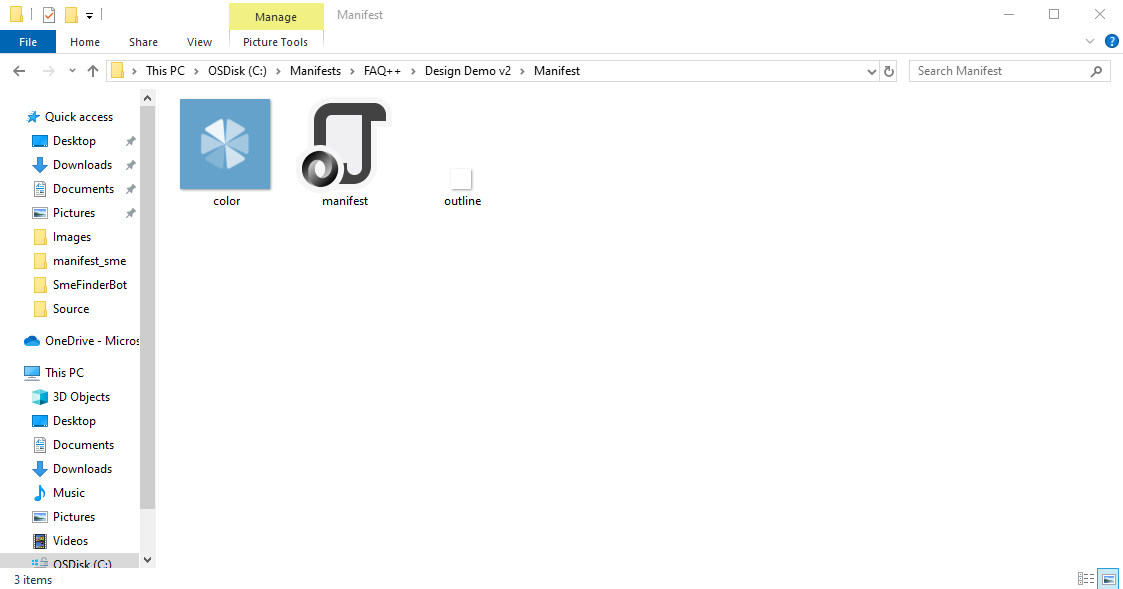Image resolution: width=1123 pixels, height=589 pixels.
Task: Click the Manage contextual tab header
Action: click(x=276, y=16)
